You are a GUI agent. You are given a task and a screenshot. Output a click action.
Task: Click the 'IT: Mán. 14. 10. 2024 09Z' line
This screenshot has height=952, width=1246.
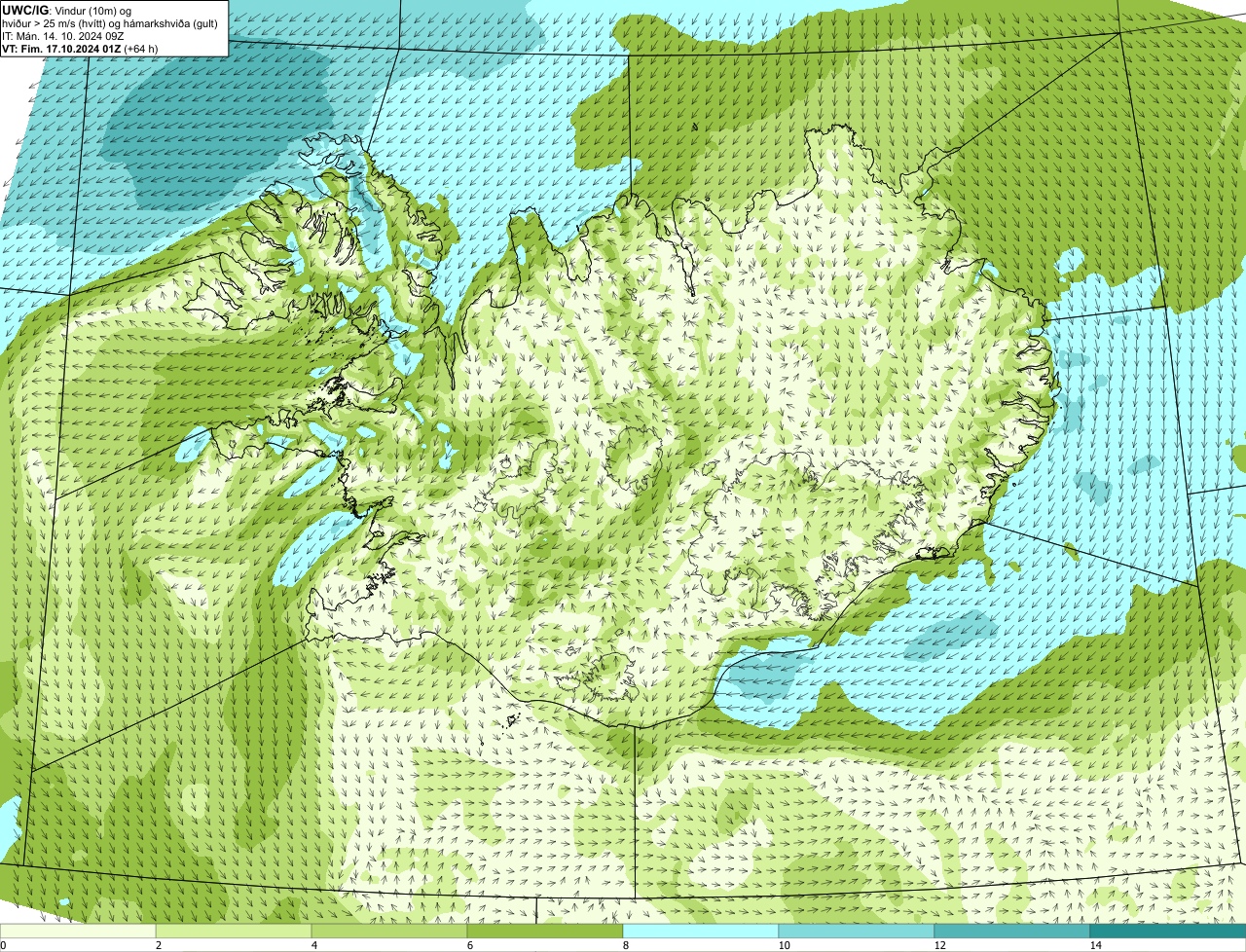click(x=64, y=35)
